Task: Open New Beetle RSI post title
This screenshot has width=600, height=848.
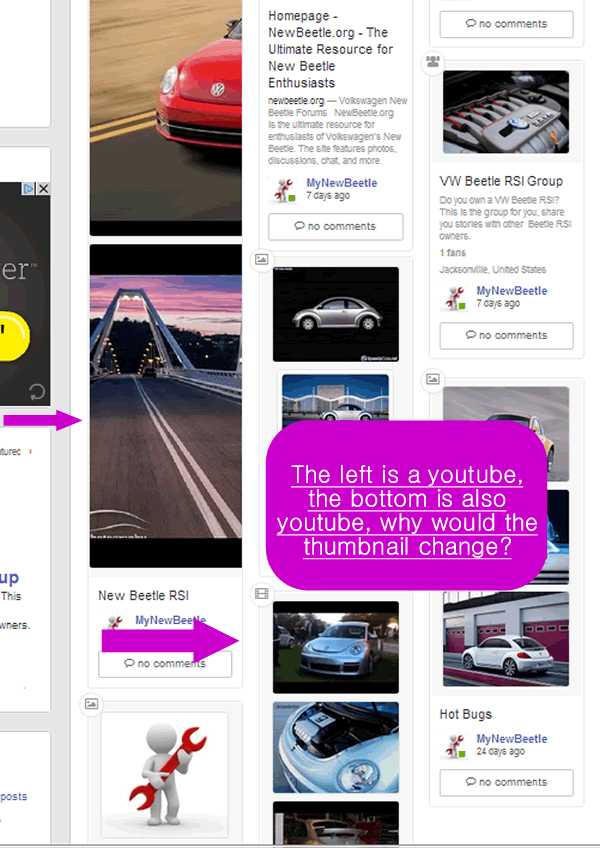Action: (143, 595)
